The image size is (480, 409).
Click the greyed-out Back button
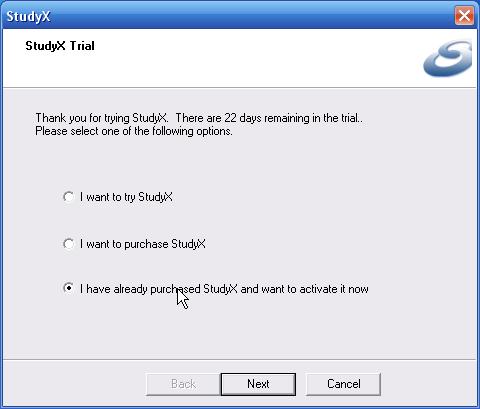(x=183, y=384)
